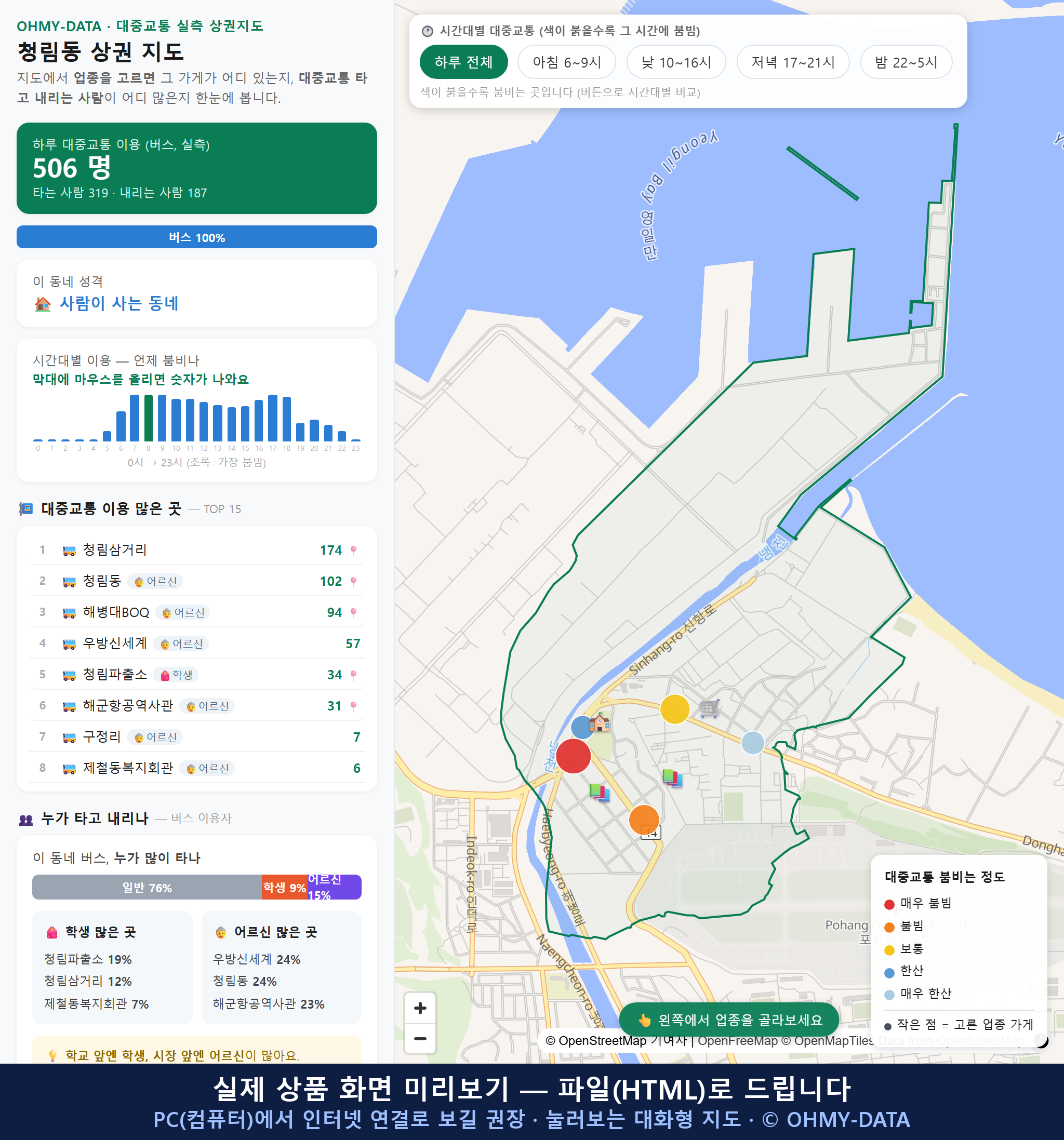Click the orange bus stop marker near road 14
The height and width of the screenshot is (1140, 1064).
click(x=644, y=820)
